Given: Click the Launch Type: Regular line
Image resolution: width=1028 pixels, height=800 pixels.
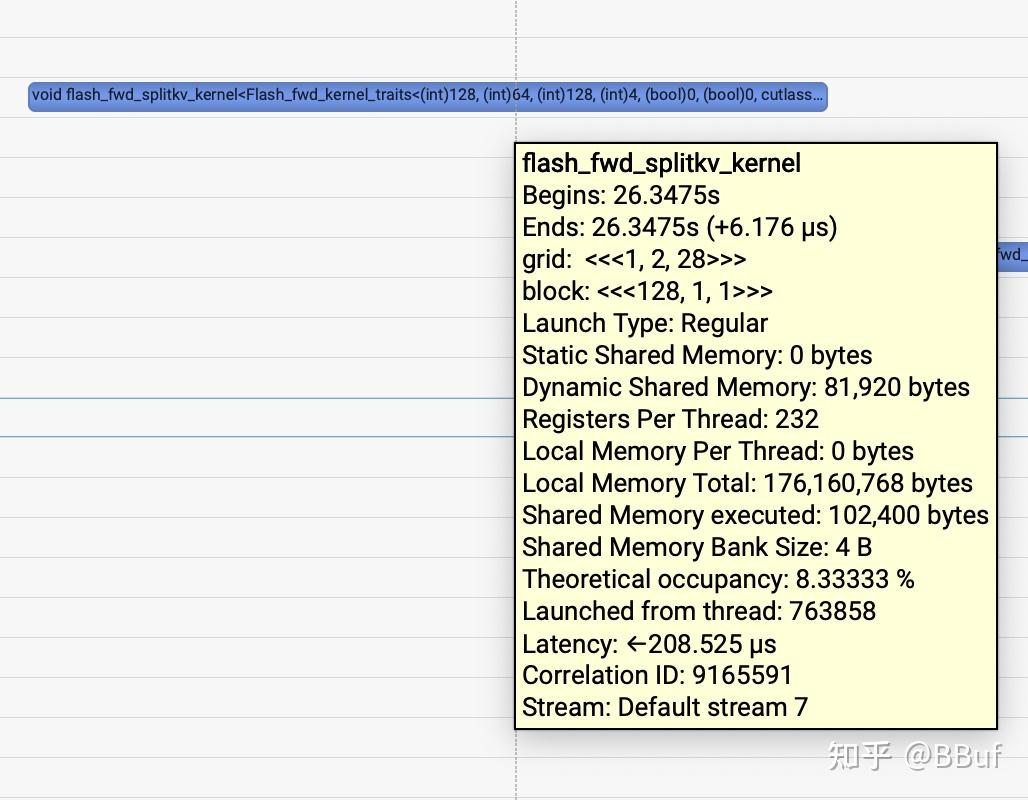Looking at the screenshot, I should [x=644, y=323].
